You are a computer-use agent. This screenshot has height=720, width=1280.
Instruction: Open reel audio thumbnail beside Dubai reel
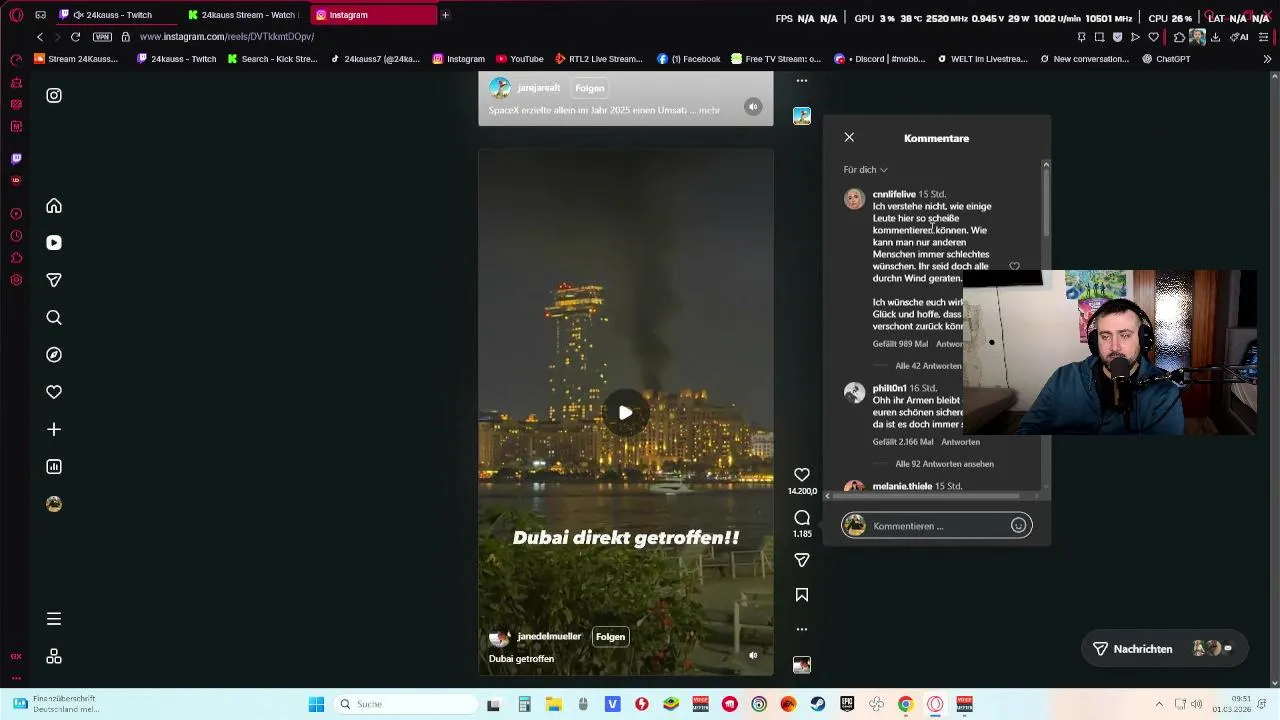point(802,665)
